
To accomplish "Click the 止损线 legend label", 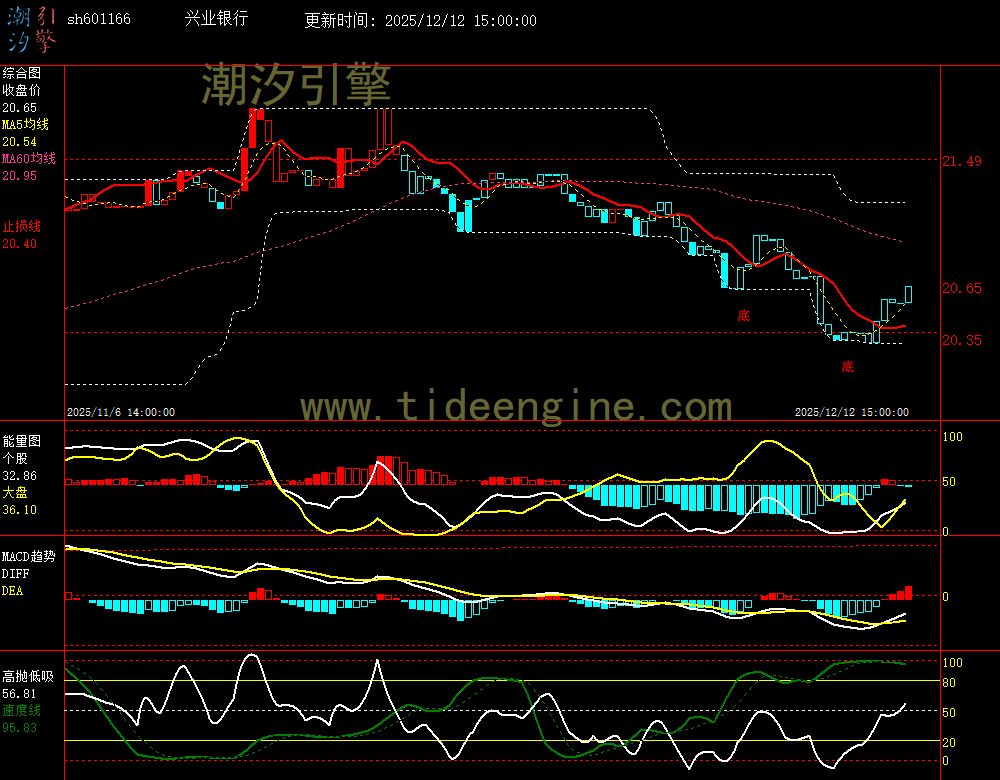I will 22,226.
